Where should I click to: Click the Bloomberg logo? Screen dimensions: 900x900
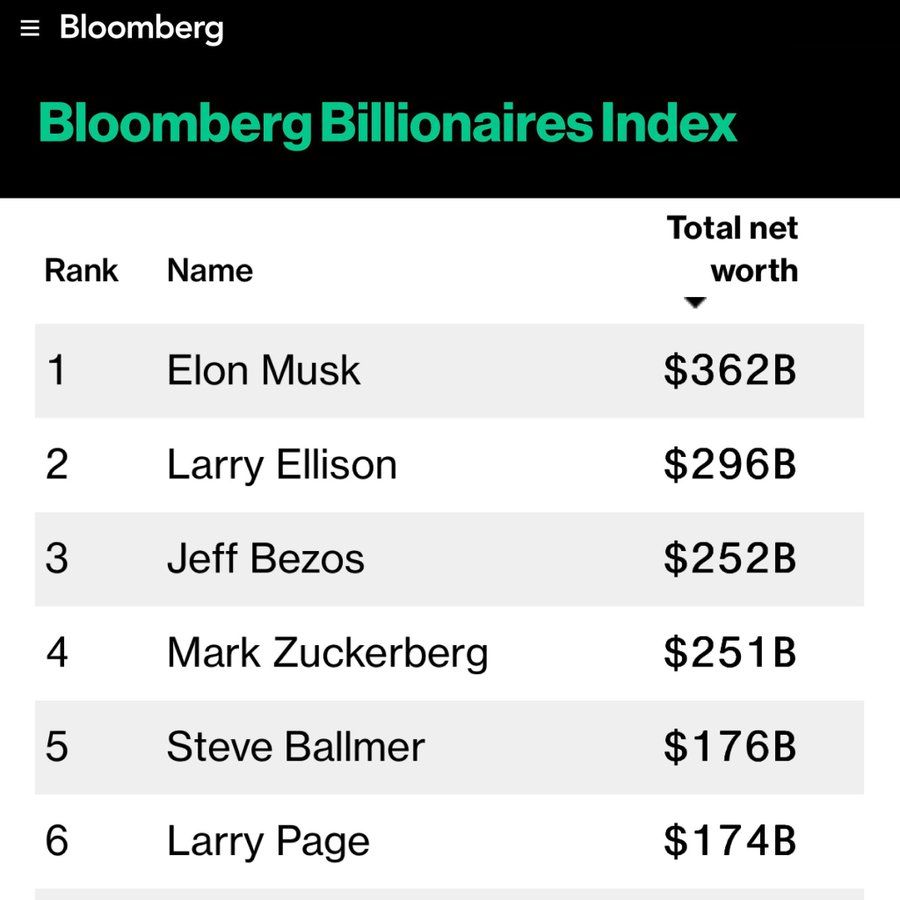(141, 29)
